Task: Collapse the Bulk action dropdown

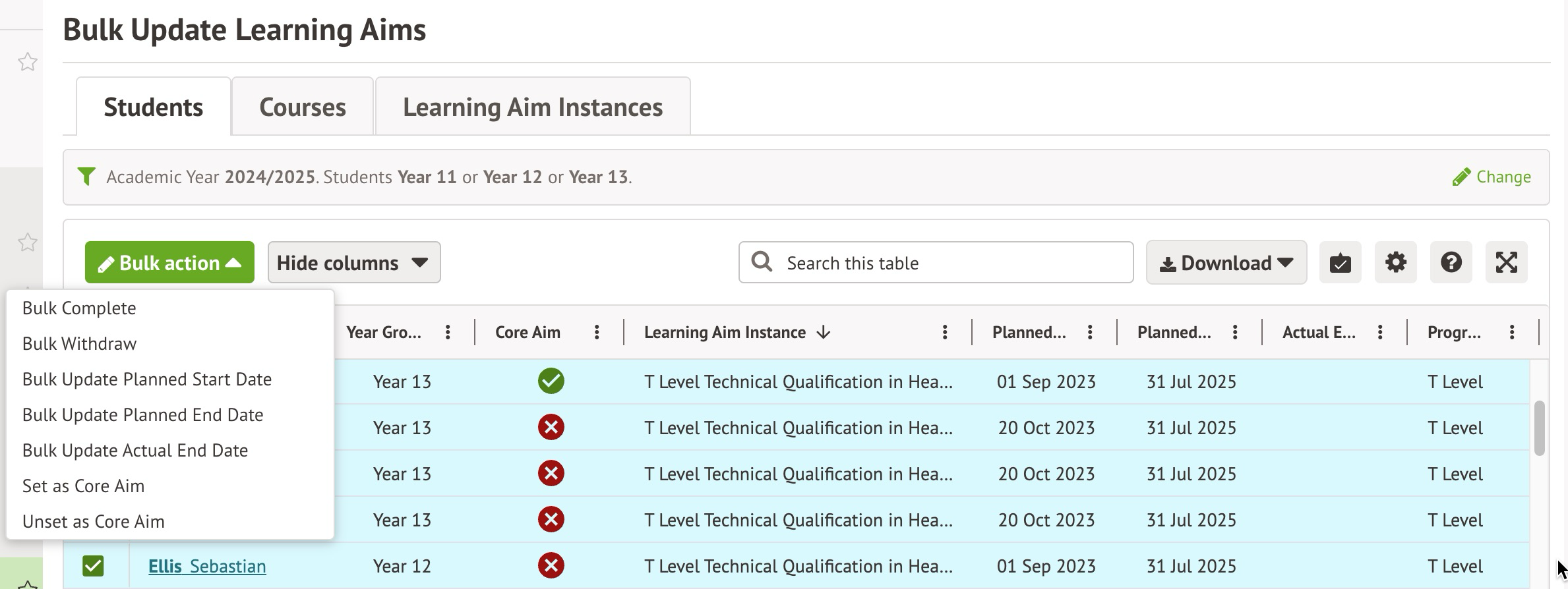Action: tap(169, 262)
